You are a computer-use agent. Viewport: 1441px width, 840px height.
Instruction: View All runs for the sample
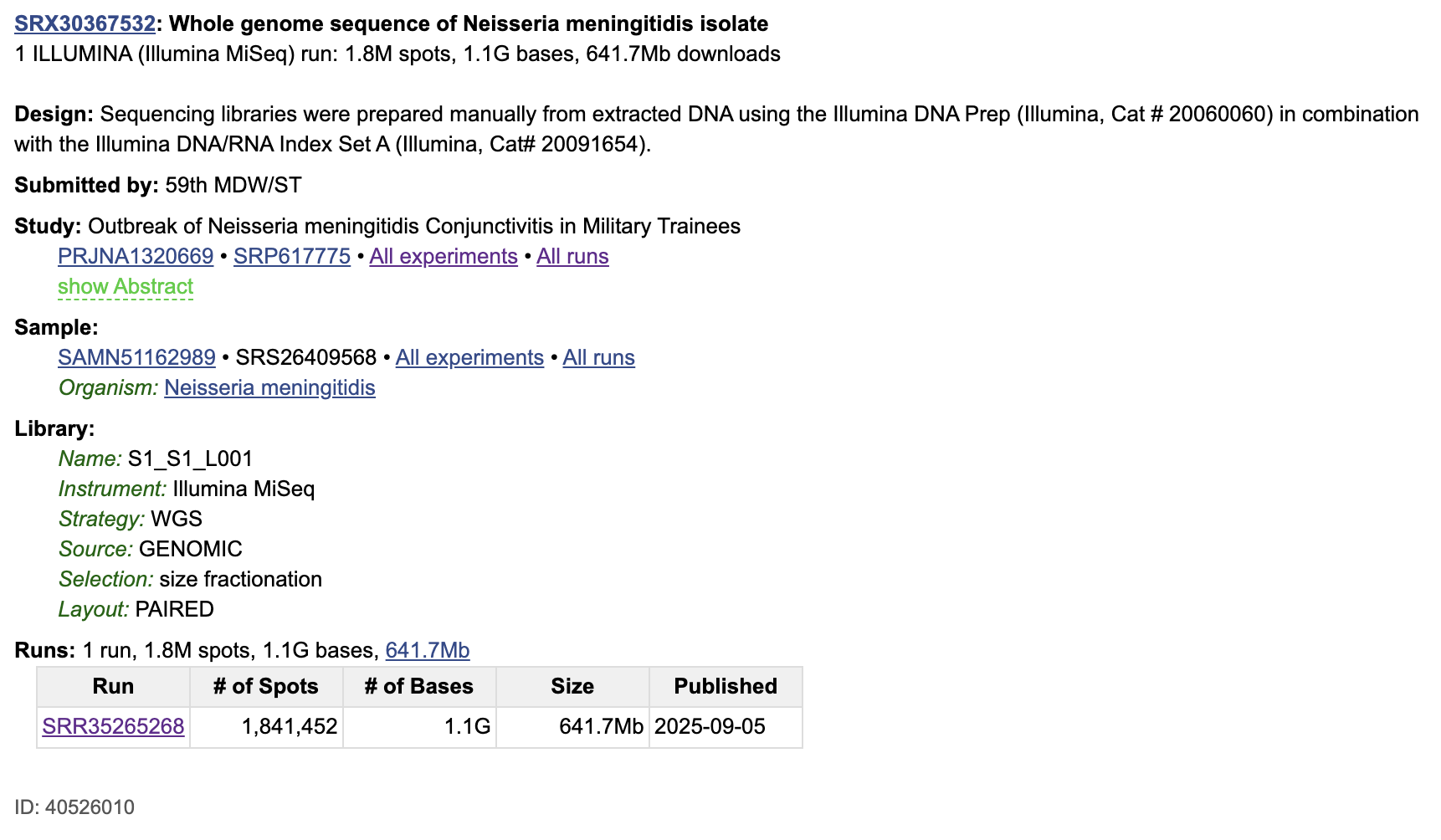tap(598, 357)
